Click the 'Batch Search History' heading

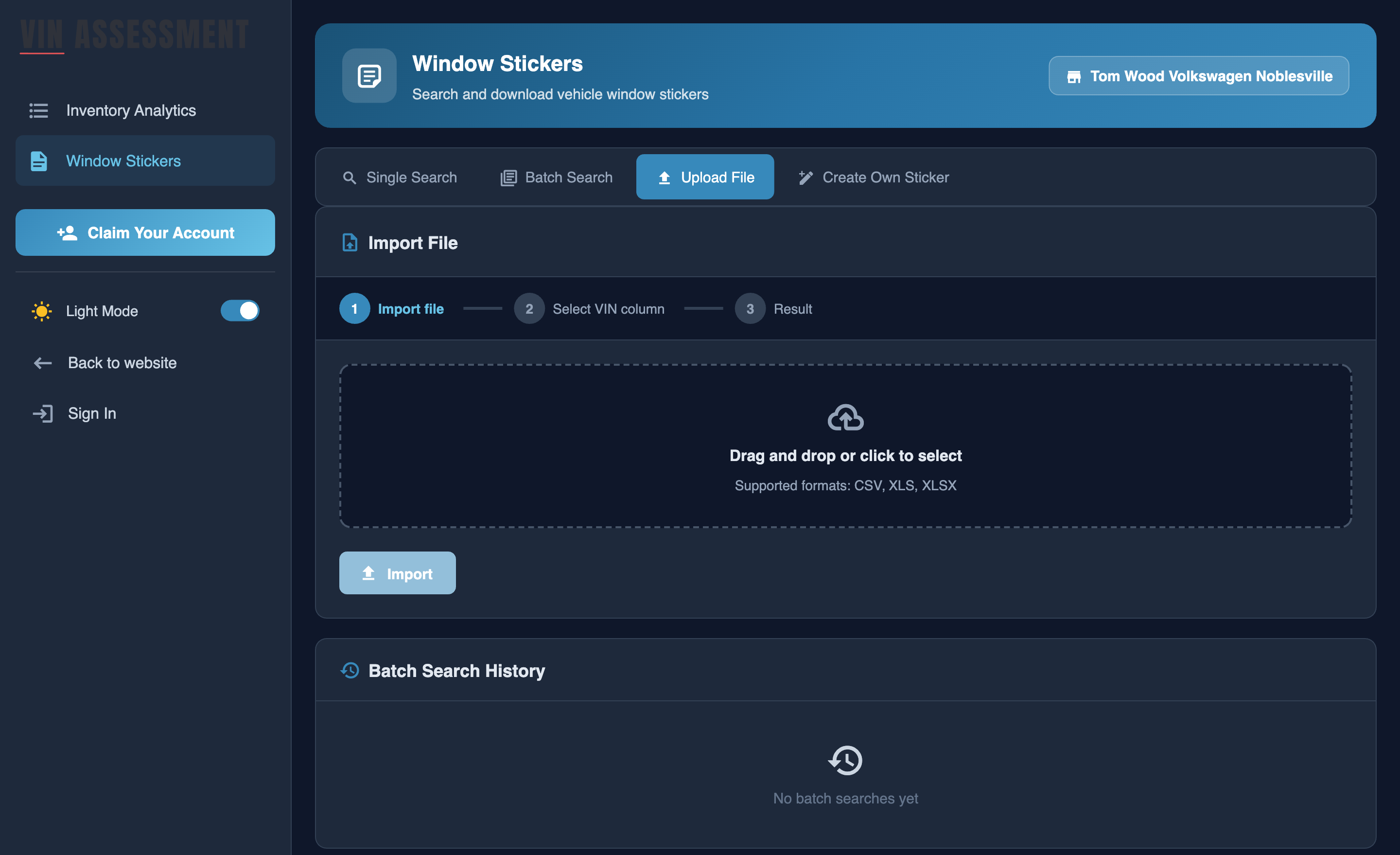tap(457, 671)
